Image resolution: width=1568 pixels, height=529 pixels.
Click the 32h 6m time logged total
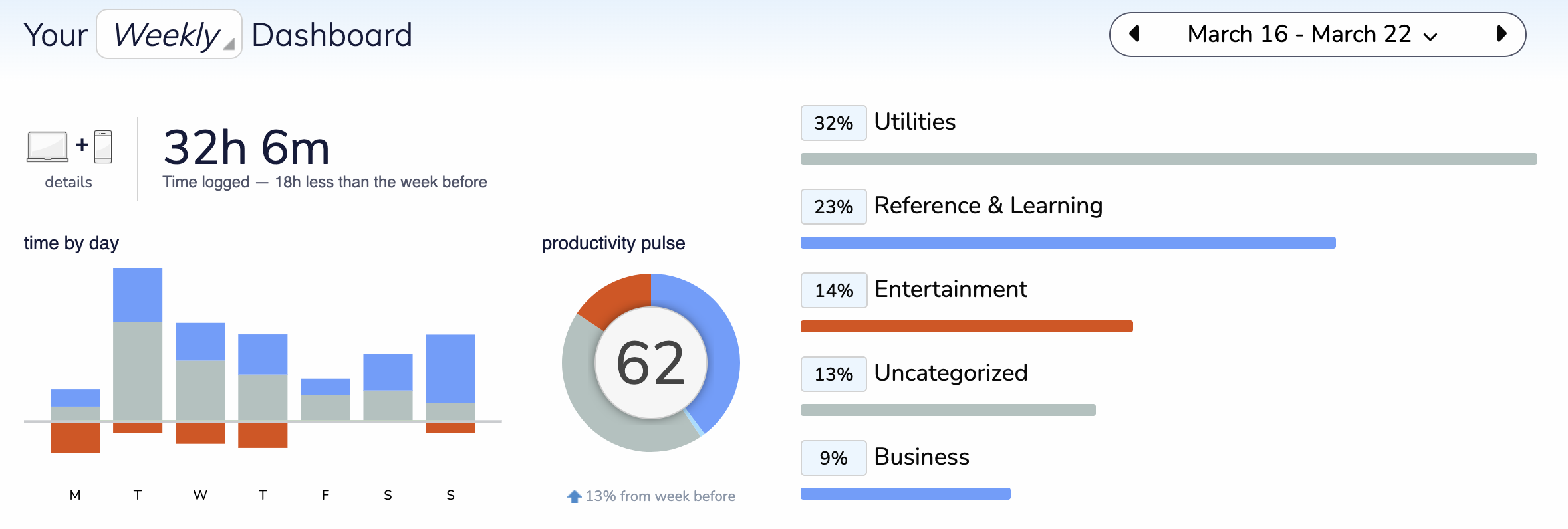(x=247, y=148)
